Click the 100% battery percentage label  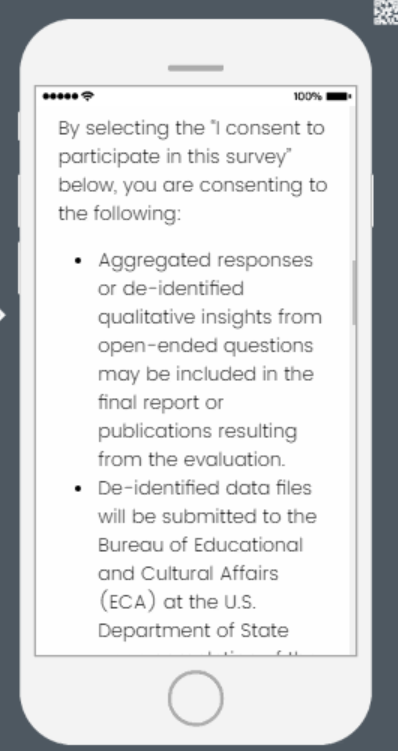click(x=307, y=97)
